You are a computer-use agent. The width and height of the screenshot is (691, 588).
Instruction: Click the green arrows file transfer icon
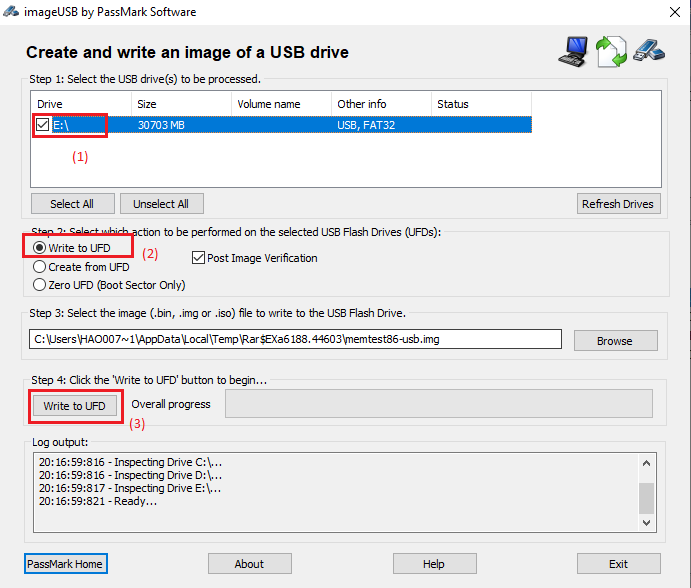pos(610,52)
